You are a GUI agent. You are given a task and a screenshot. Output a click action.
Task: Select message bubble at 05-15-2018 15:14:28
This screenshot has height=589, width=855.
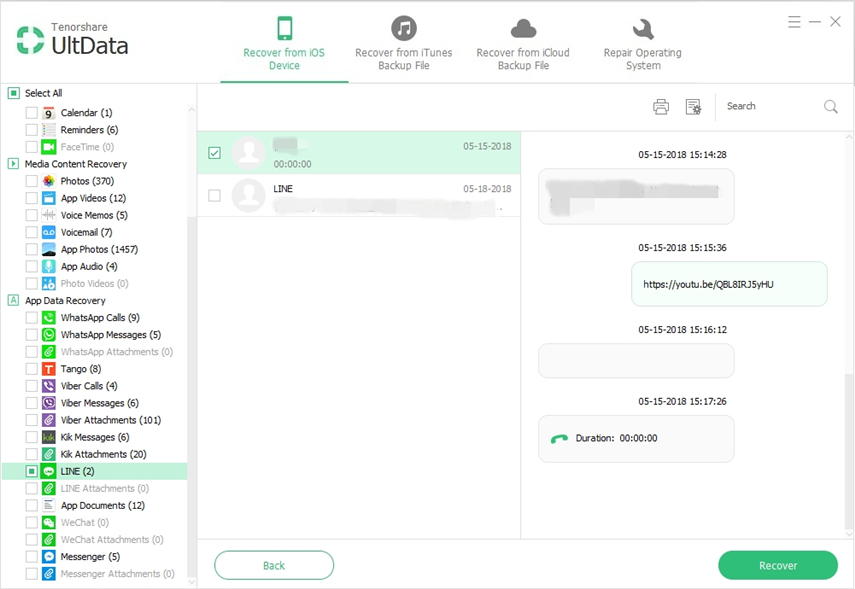click(x=636, y=196)
